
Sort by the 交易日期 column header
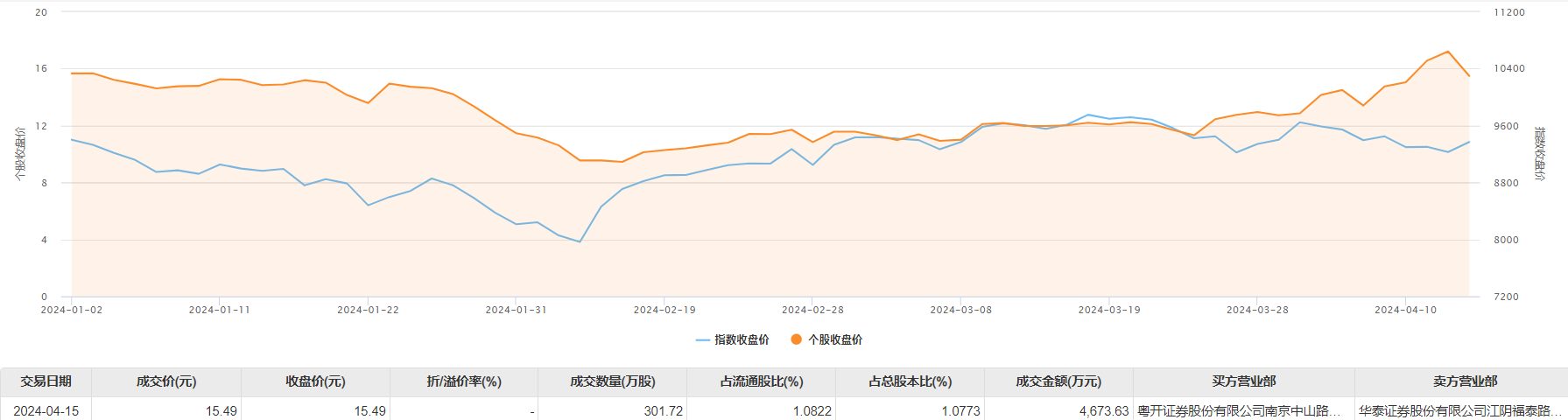coord(46,381)
